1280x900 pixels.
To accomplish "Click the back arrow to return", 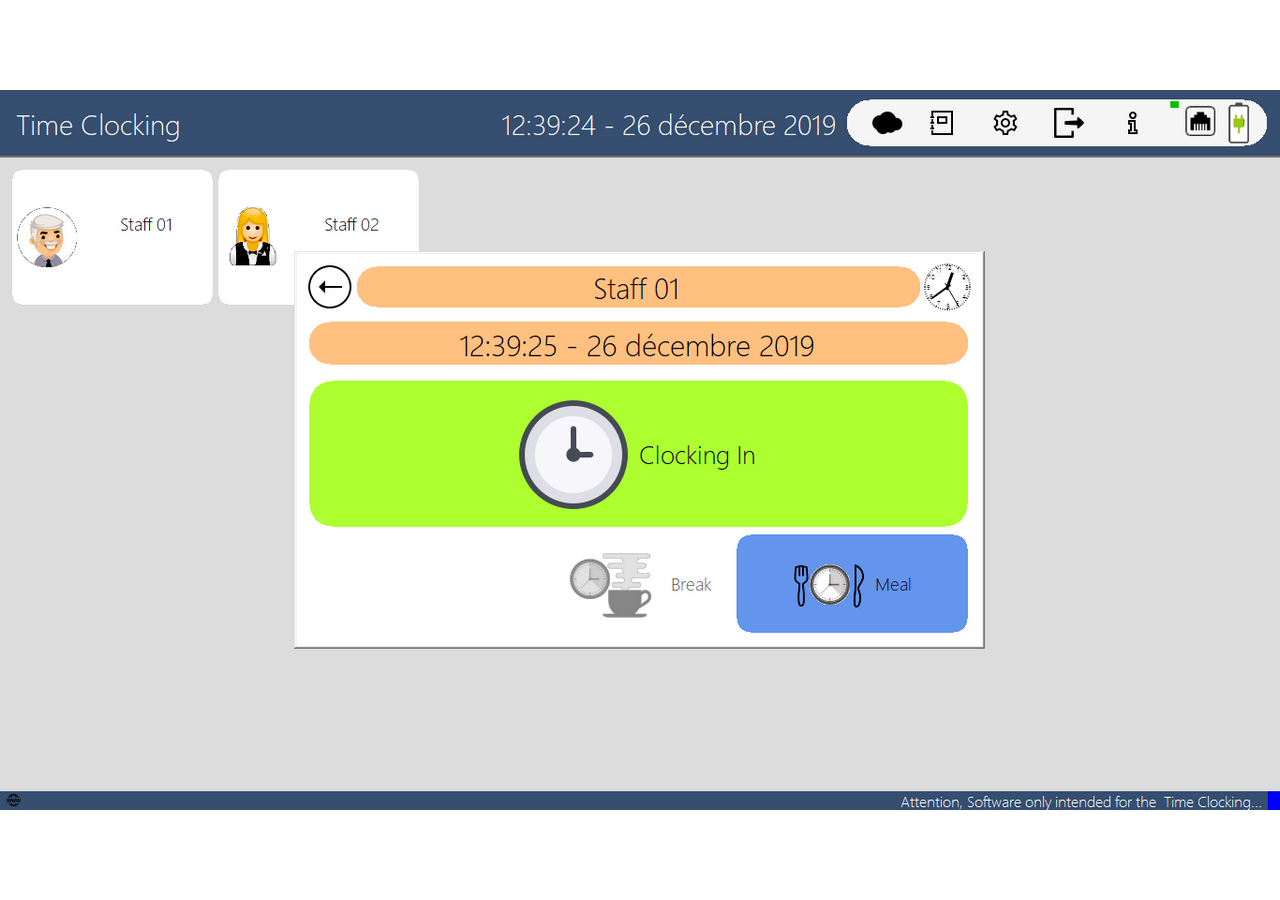I will [x=329, y=287].
